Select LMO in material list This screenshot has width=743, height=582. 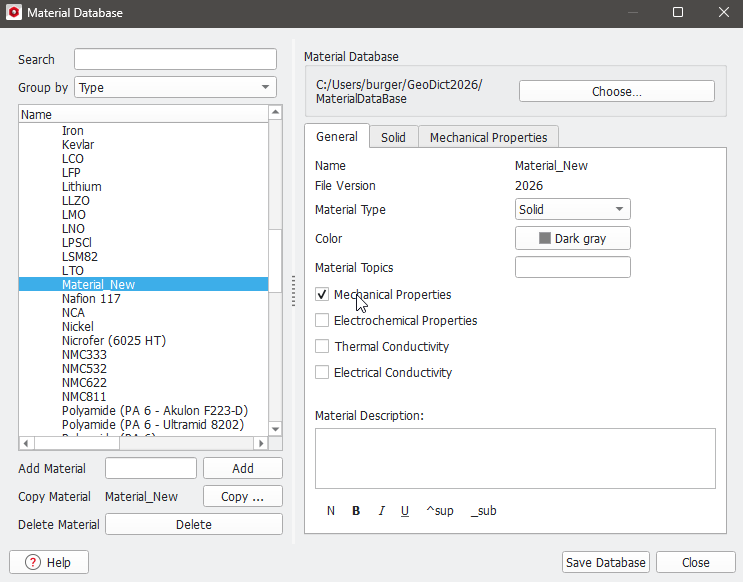(x=73, y=214)
